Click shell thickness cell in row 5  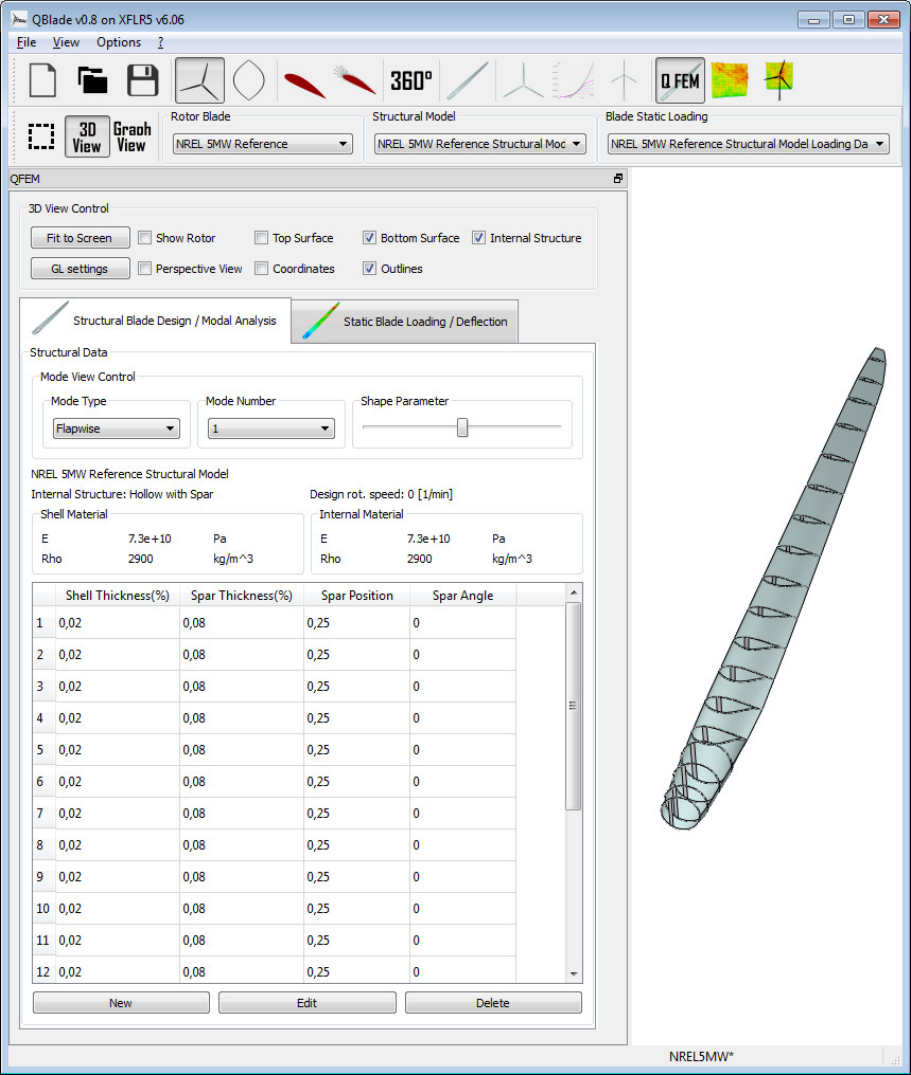pyautogui.click(x=117, y=750)
